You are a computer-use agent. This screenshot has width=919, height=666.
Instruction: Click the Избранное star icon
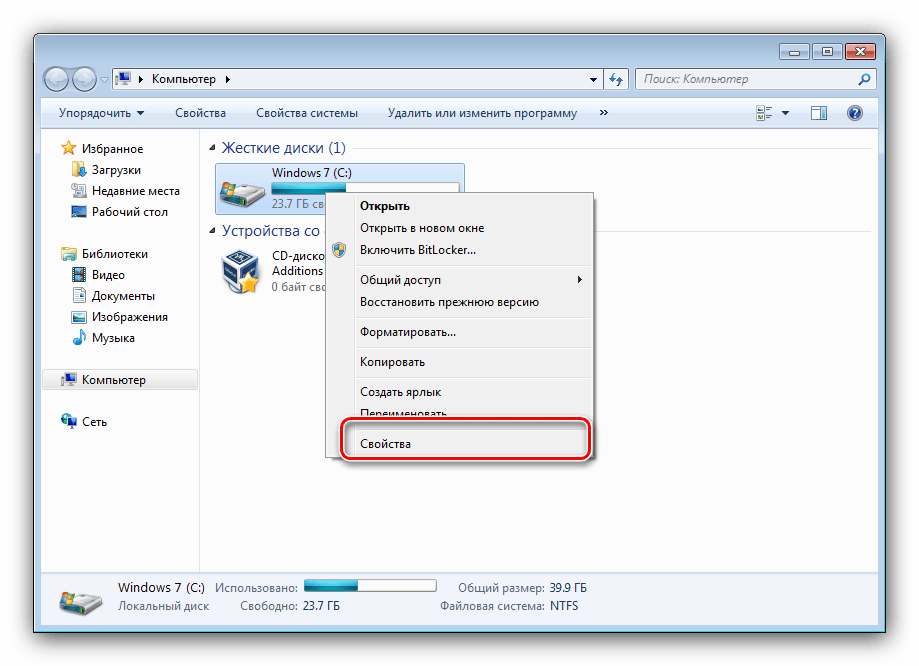tap(69, 148)
